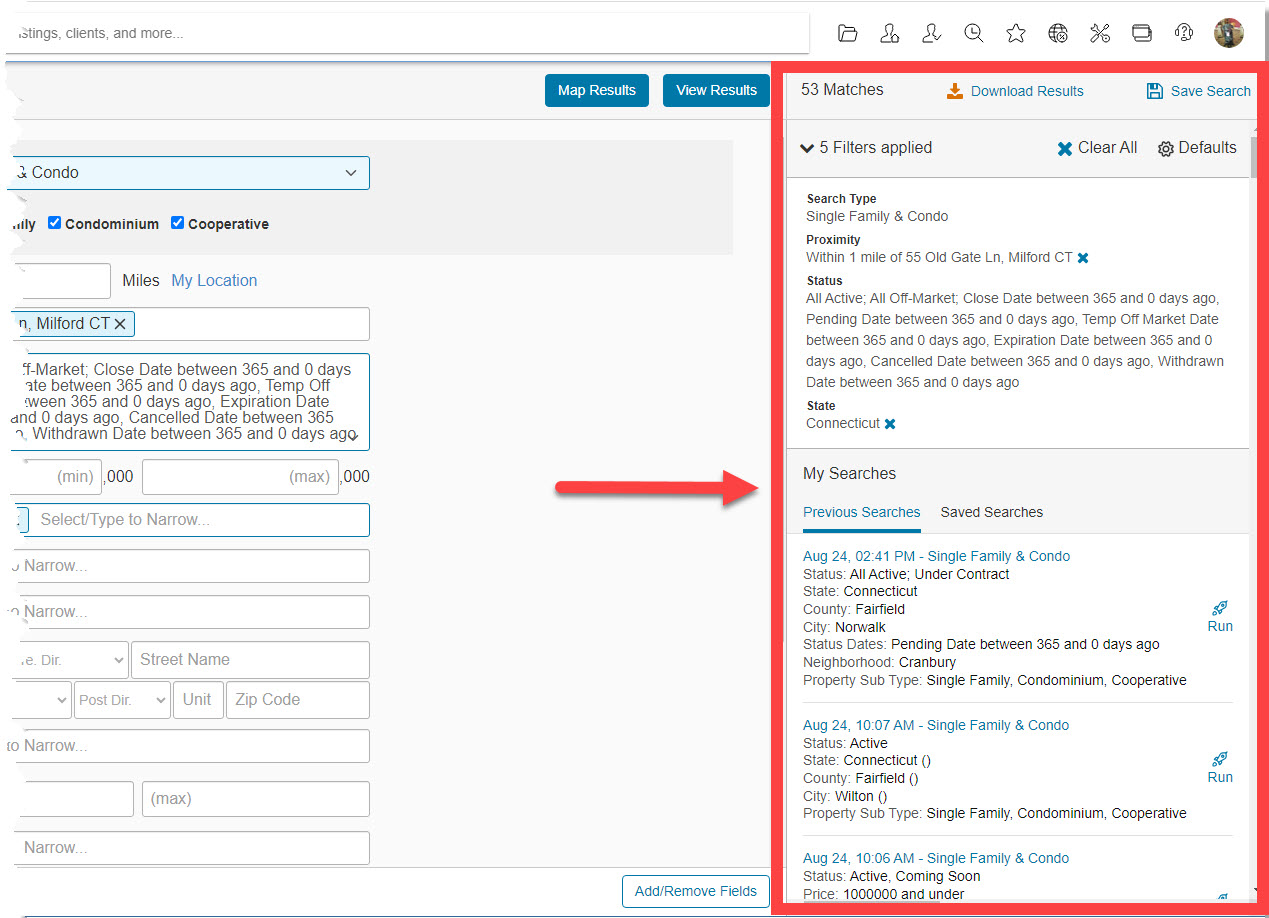The height and width of the screenshot is (918, 1269).
Task: Remove the Milford CT location chip
Action: (x=120, y=324)
